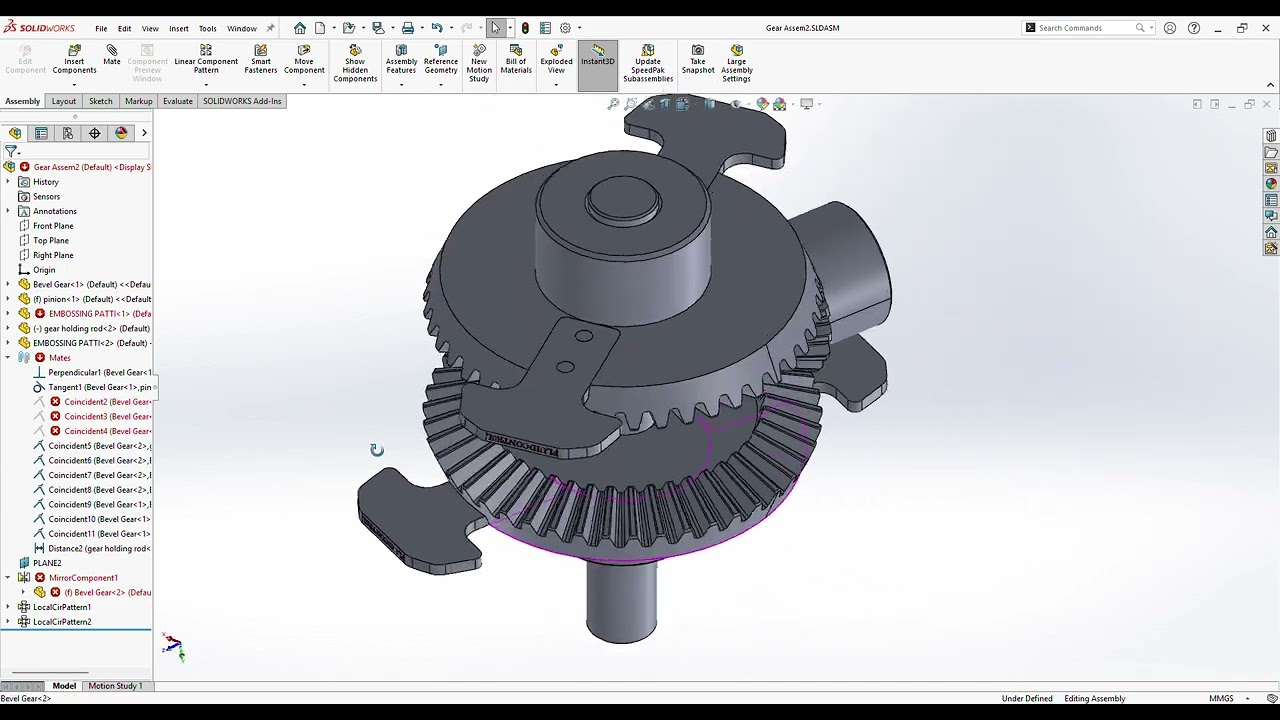Click Smart Fasteners icon

click(x=260, y=60)
